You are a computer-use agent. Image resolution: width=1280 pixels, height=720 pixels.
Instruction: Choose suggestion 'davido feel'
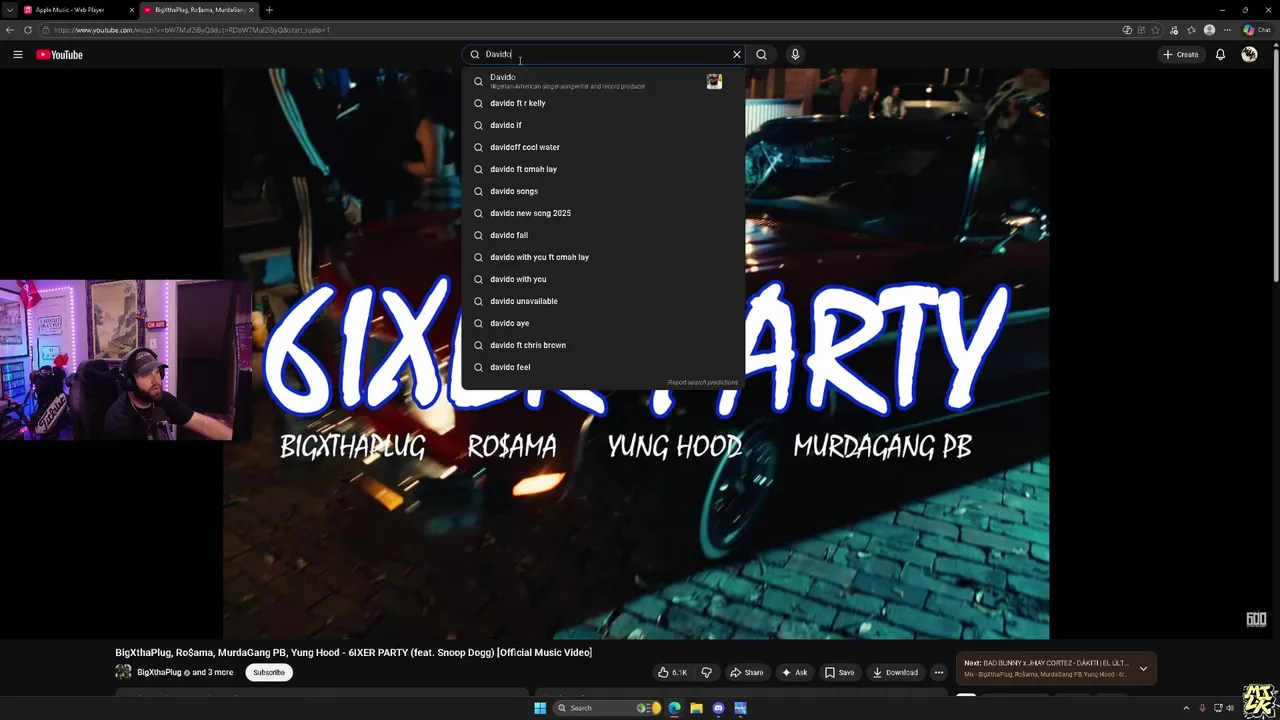[x=603, y=367]
